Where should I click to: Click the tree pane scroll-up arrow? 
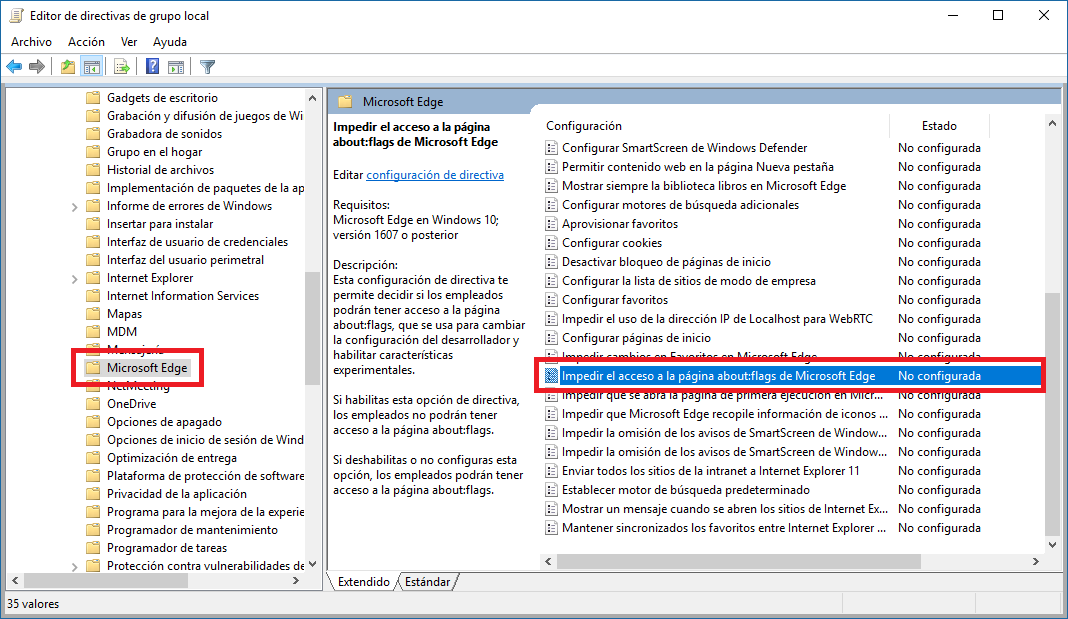pos(313,98)
